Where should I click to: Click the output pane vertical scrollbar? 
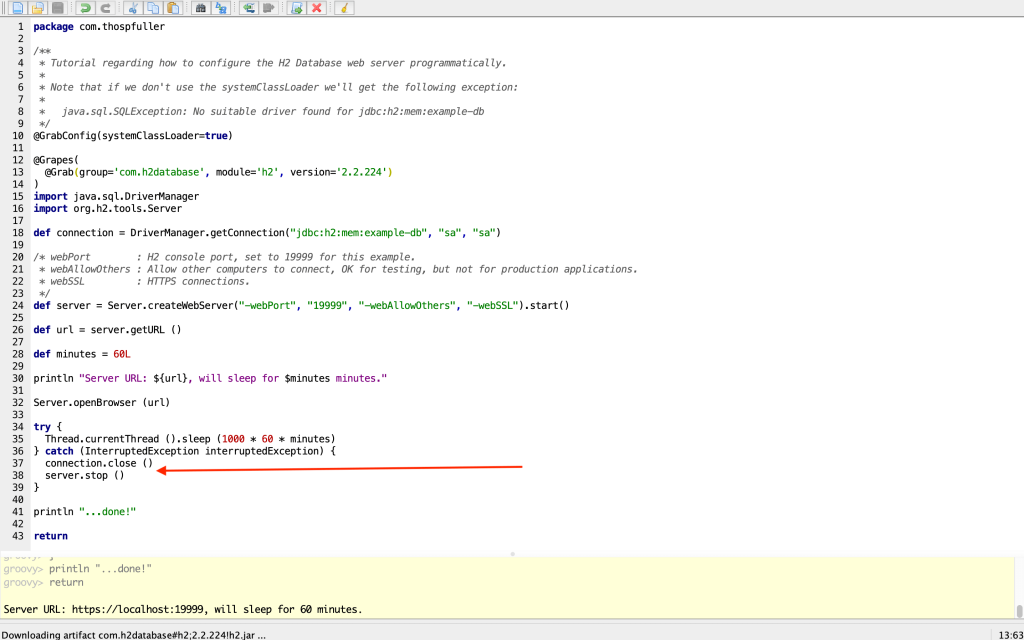coord(1019,611)
